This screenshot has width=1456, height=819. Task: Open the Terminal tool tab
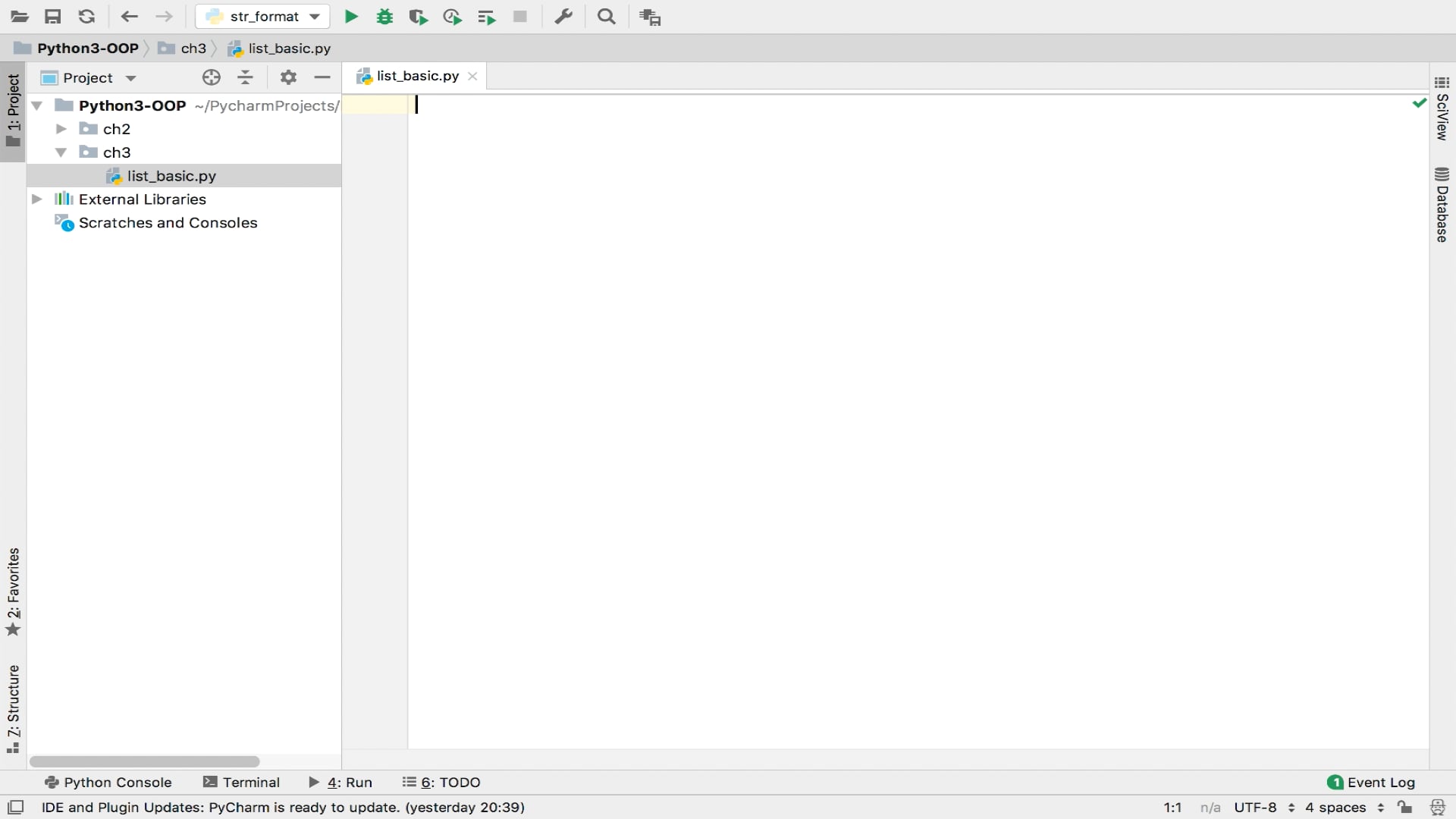pos(241,783)
